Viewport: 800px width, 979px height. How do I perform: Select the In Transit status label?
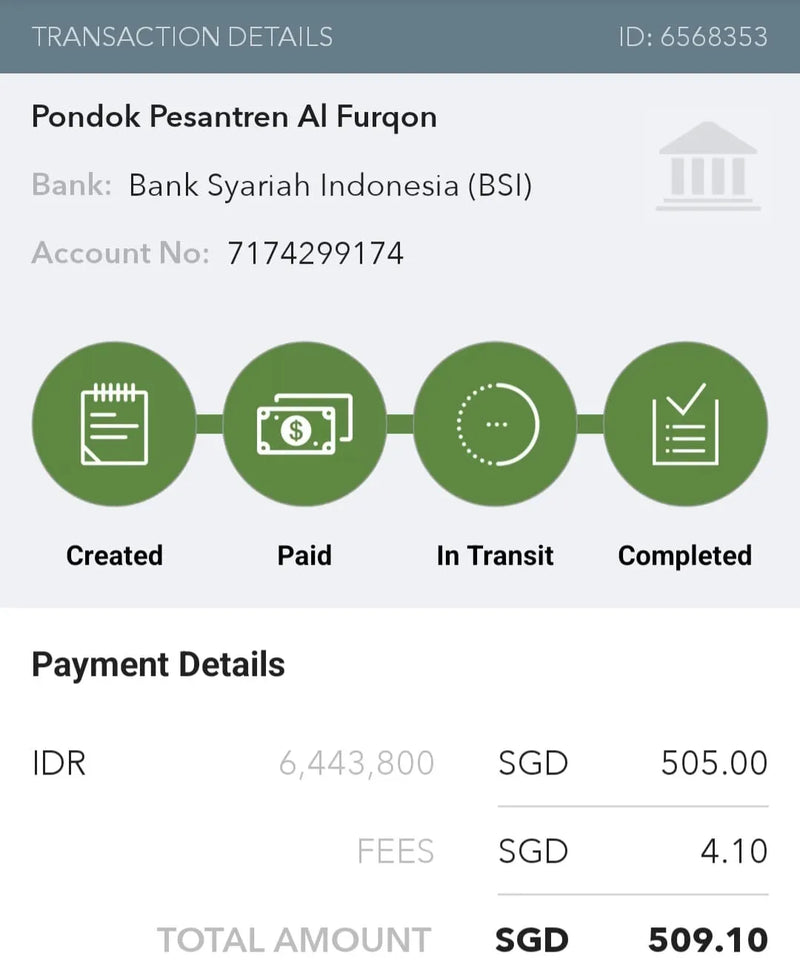click(x=495, y=555)
